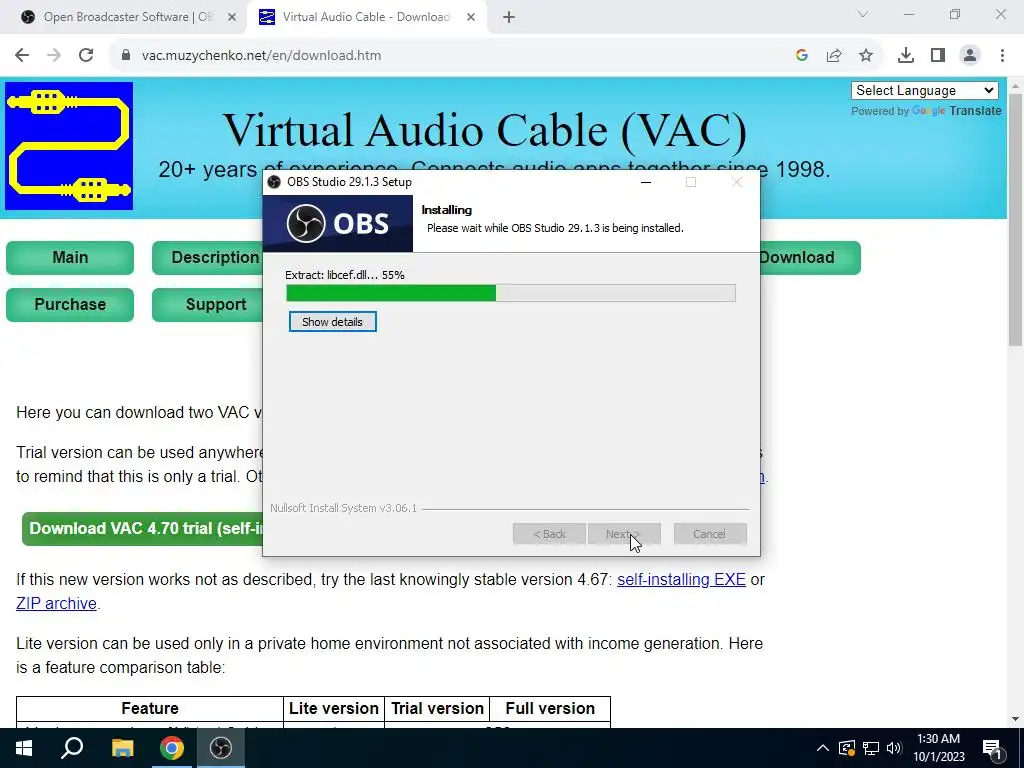
Task: Click Cancel in OBS setup
Action: coord(710,534)
